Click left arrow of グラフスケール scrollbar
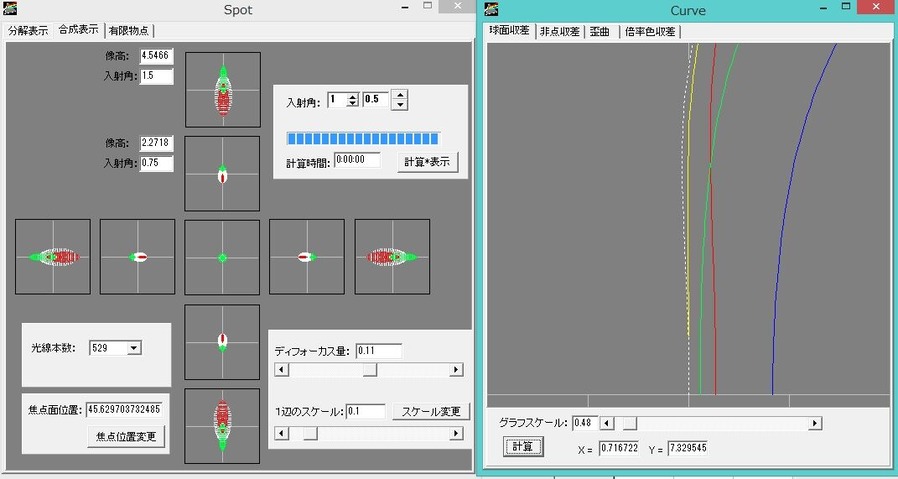This screenshot has height=479, width=898. point(607,423)
